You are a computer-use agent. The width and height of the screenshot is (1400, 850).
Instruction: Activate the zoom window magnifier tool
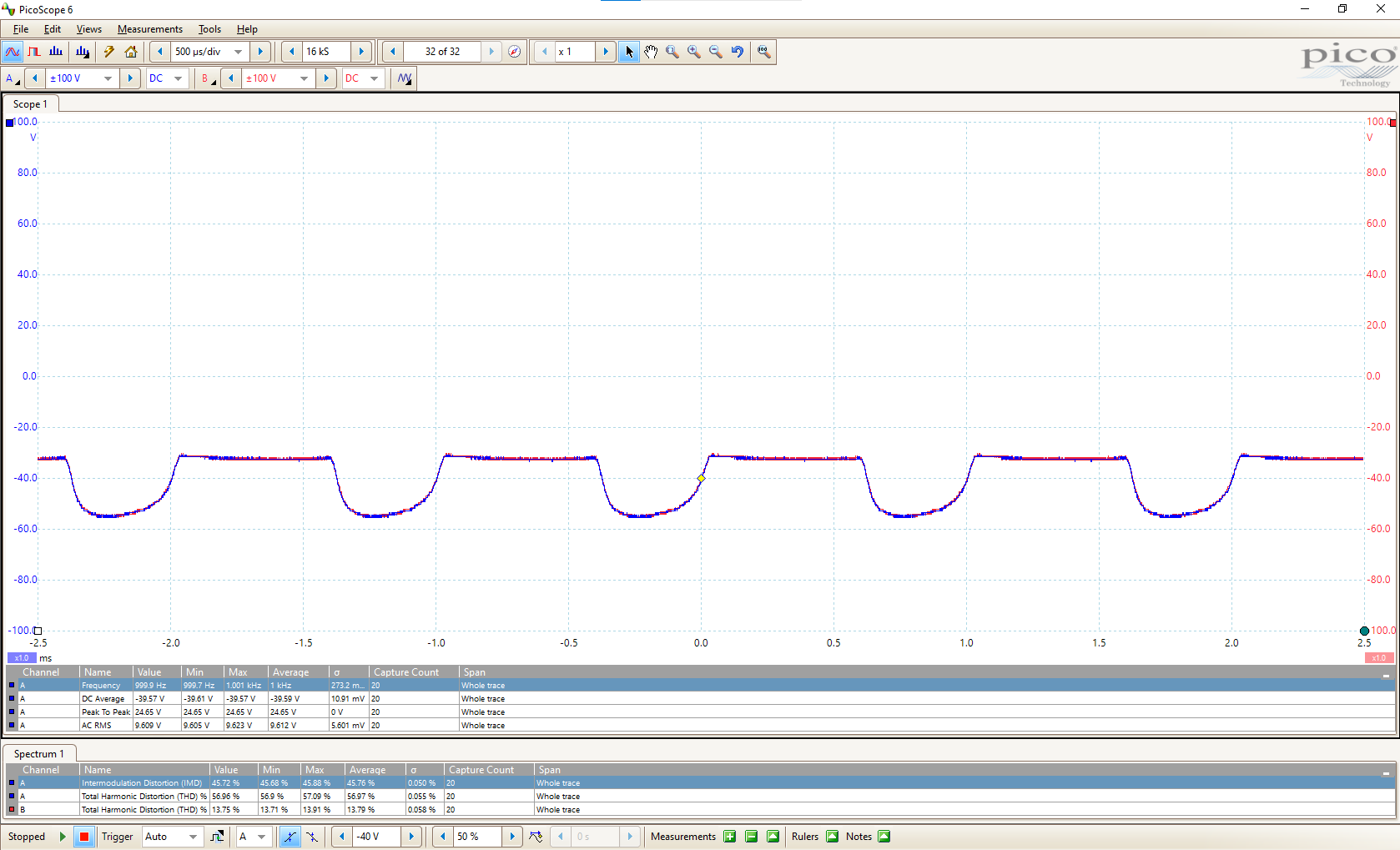click(x=672, y=52)
